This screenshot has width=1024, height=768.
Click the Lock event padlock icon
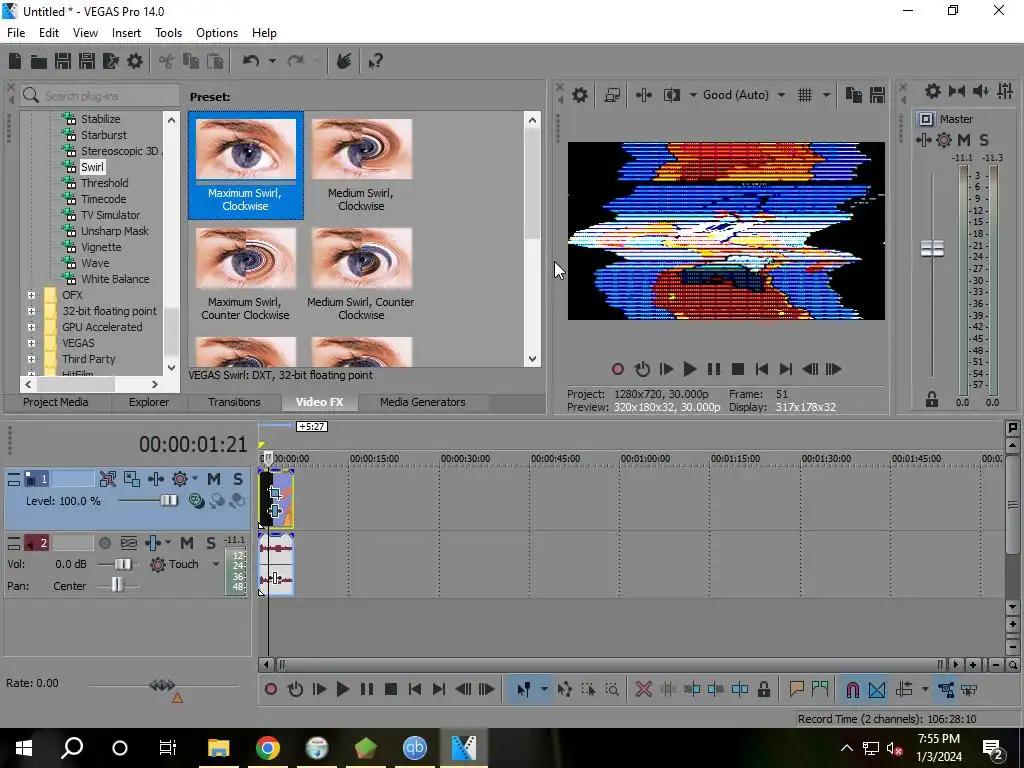[x=763, y=690]
